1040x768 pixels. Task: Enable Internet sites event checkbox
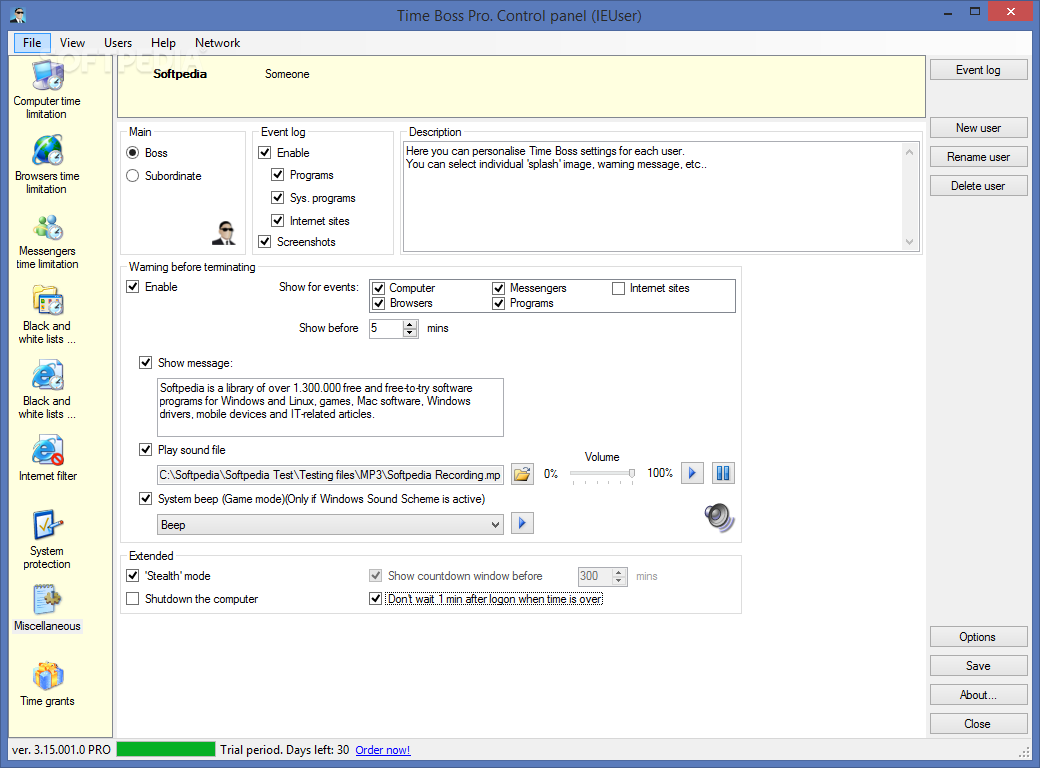[x=618, y=288]
